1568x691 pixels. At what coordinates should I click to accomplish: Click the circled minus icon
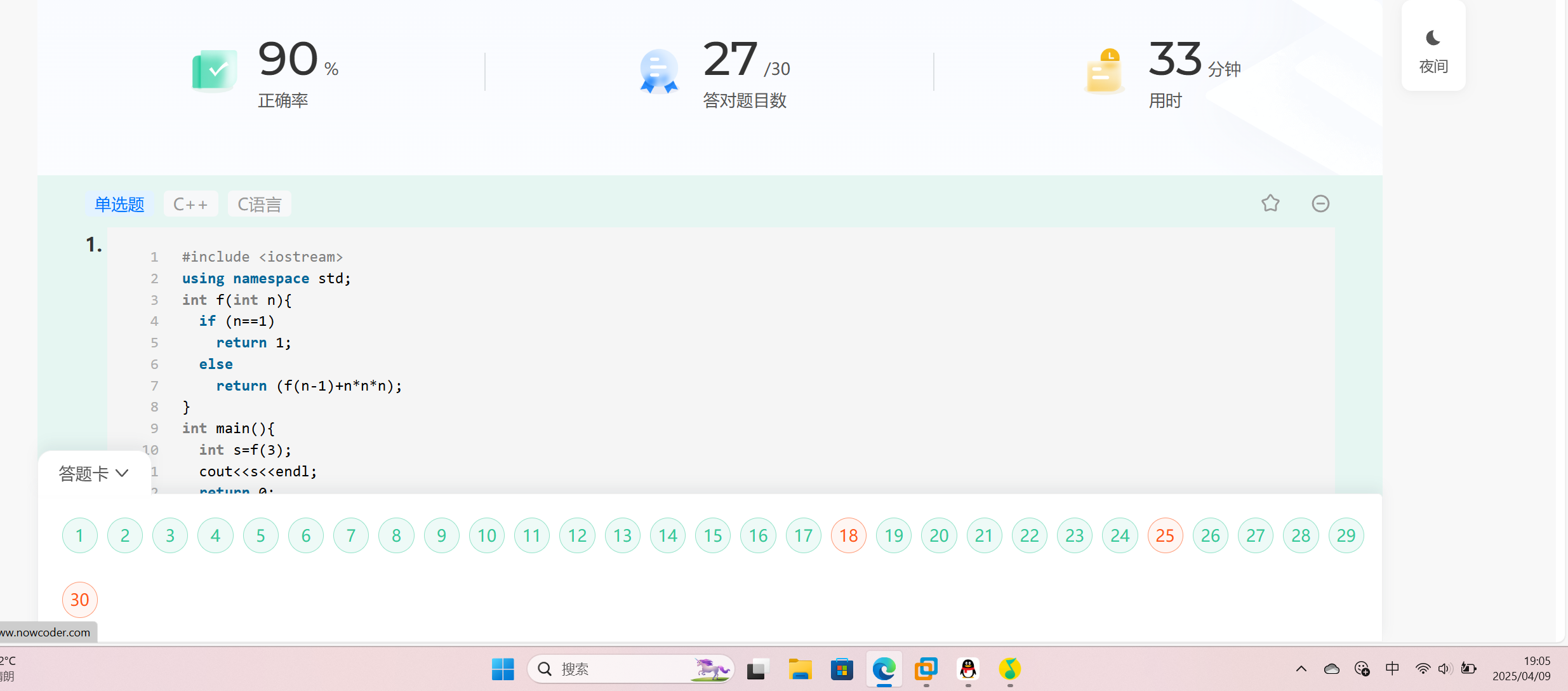coord(1320,203)
